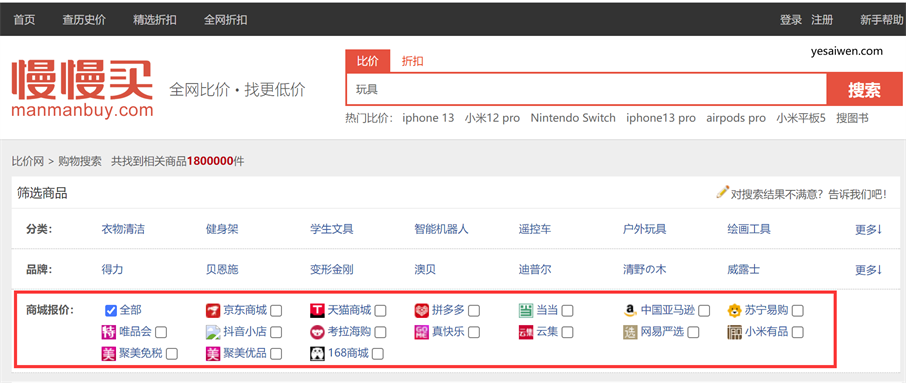The image size is (906, 383).
Task: Click the 天猫商城 red T icon
Action: point(317,311)
